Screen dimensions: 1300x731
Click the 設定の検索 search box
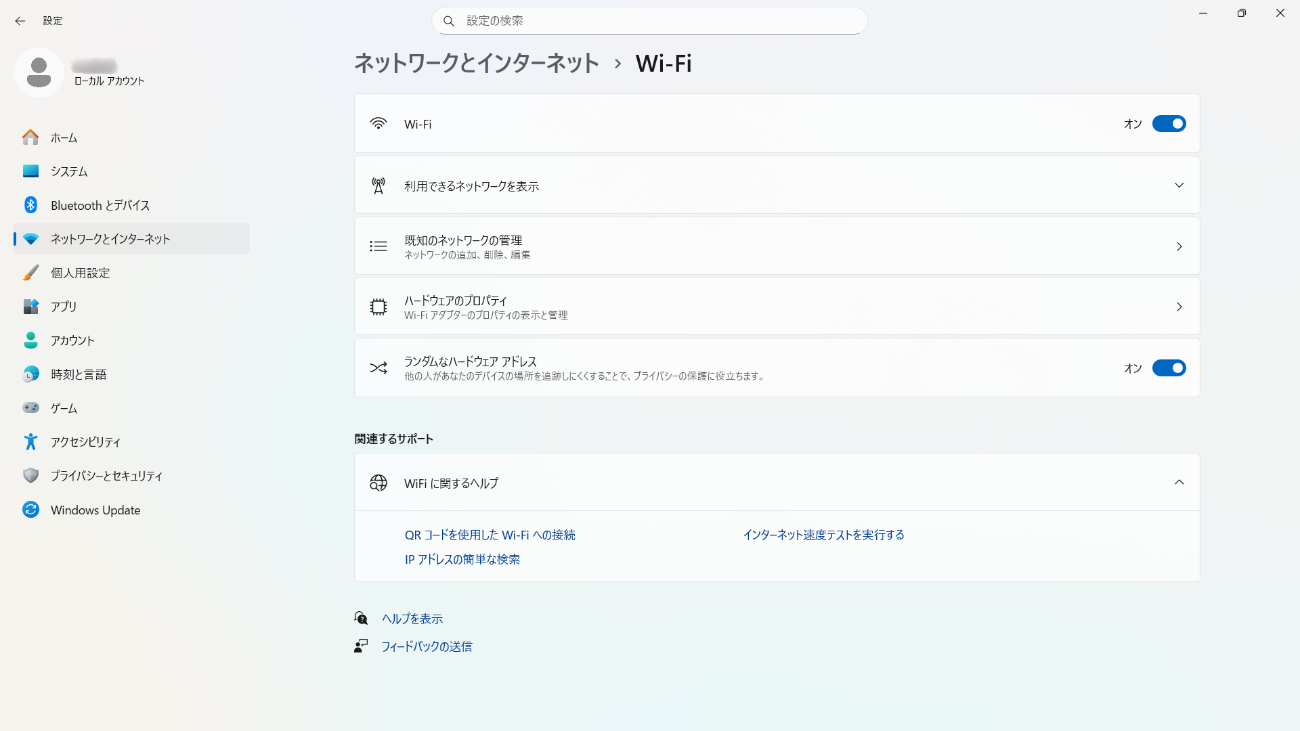point(650,20)
